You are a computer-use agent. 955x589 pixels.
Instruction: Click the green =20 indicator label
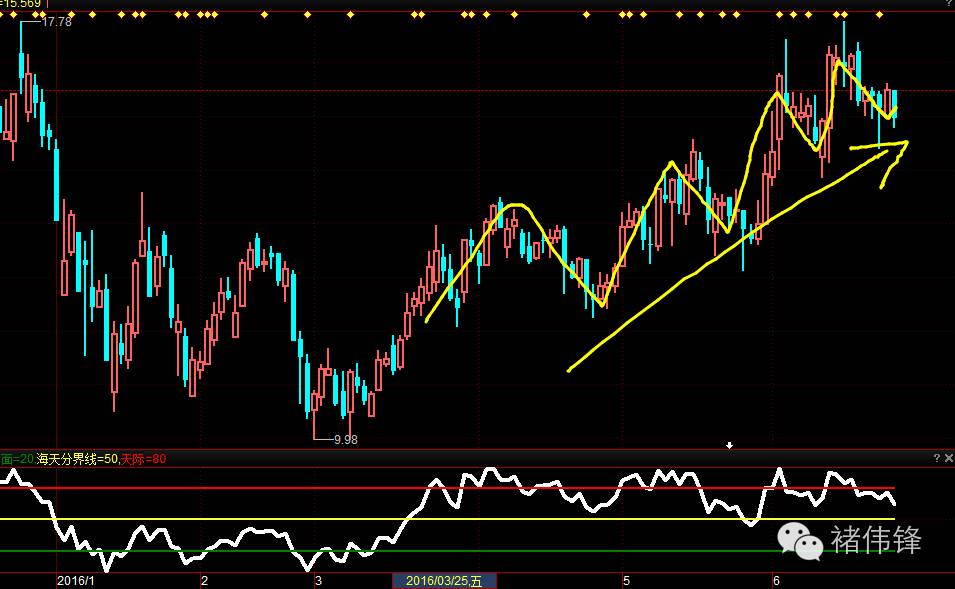(x=16, y=459)
